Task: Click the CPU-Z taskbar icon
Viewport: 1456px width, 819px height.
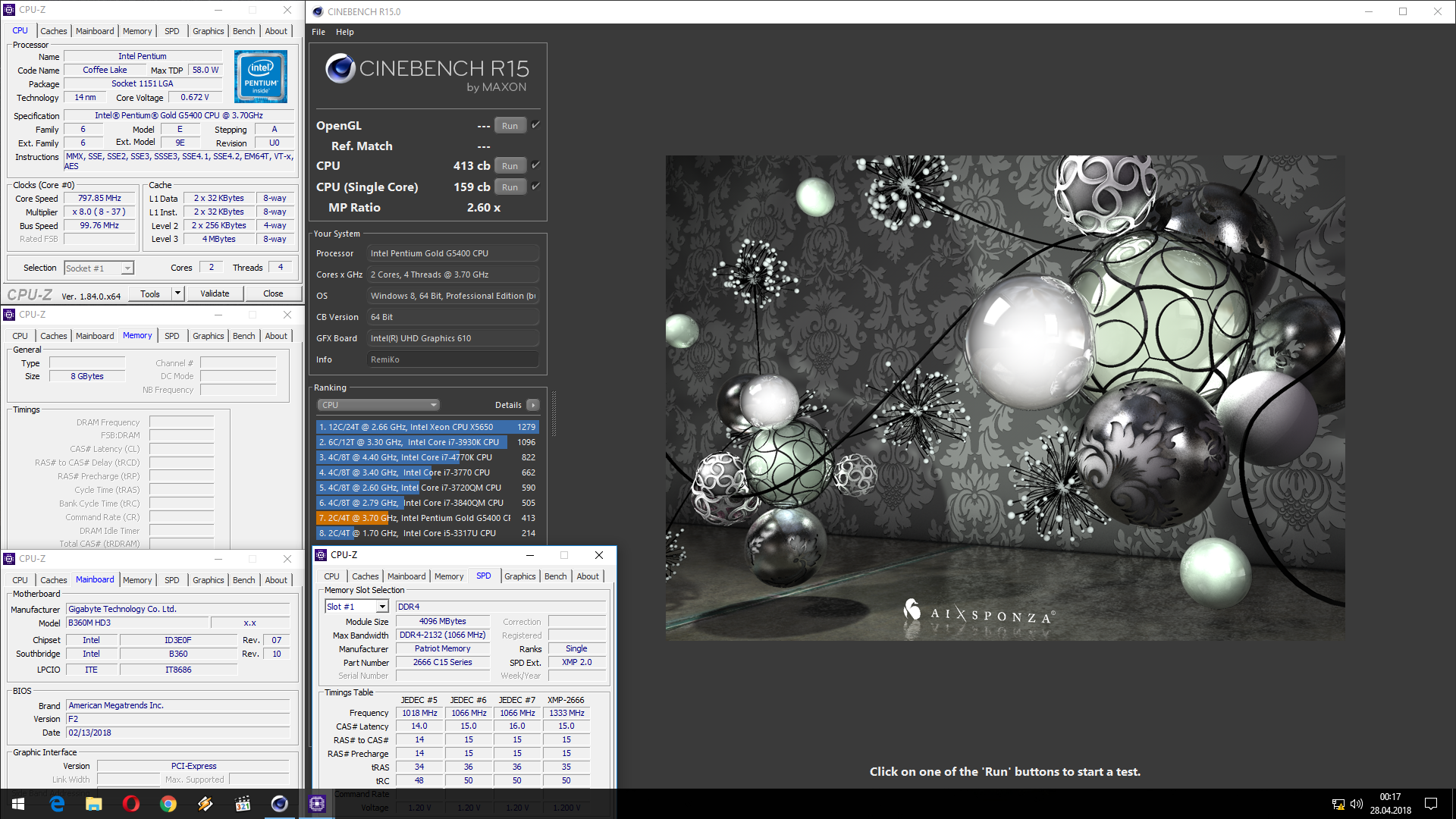Action: [x=317, y=804]
